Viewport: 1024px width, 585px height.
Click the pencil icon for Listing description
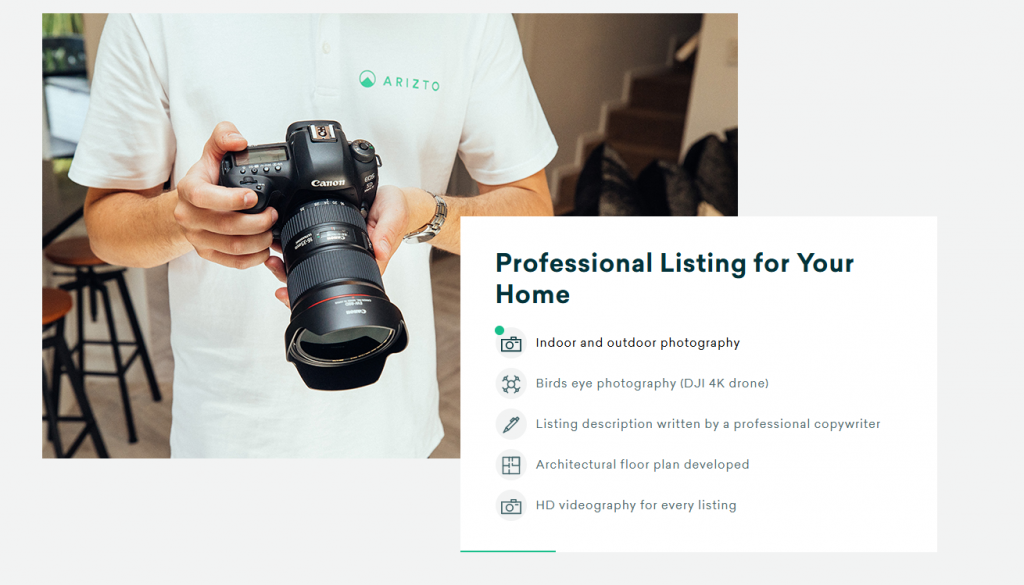tap(511, 424)
